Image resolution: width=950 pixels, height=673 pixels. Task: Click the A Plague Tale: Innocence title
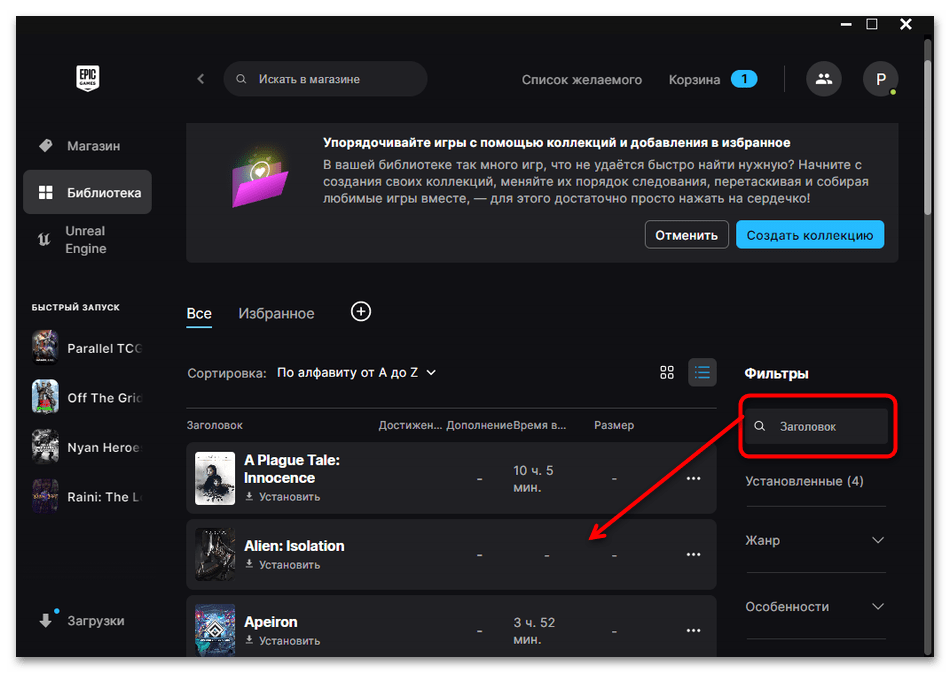point(292,469)
